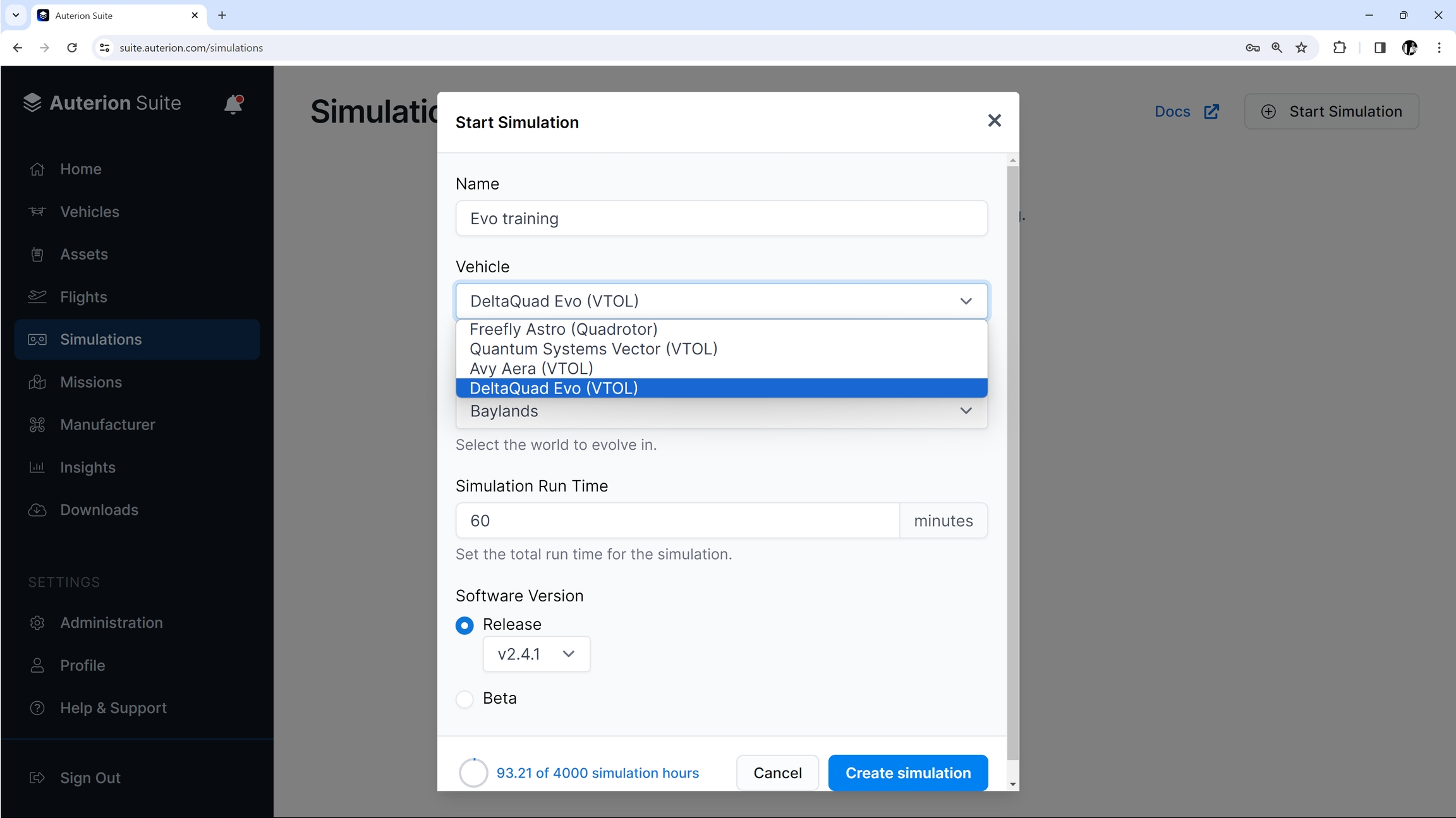Click the Downloads cloud icon
This screenshot has height=818, width=1456.
point(37,510)
